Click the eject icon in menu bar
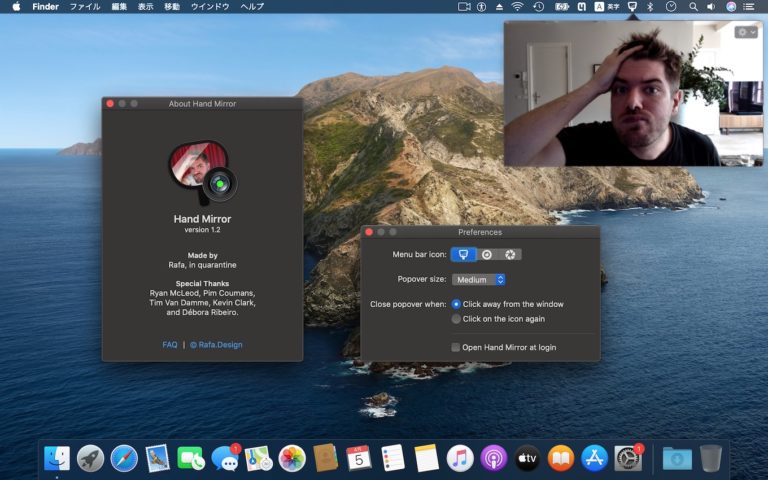This screenshot has width=768, height=480. pos(499,6)
